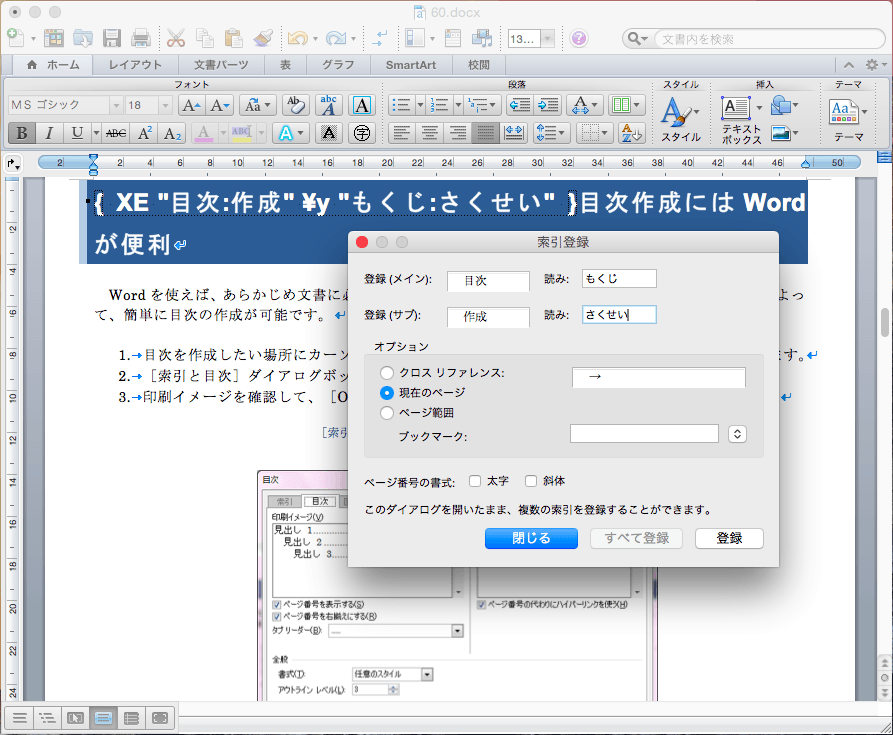
Task: Select クロス リファレンス radio option
Action: point(387,373)
